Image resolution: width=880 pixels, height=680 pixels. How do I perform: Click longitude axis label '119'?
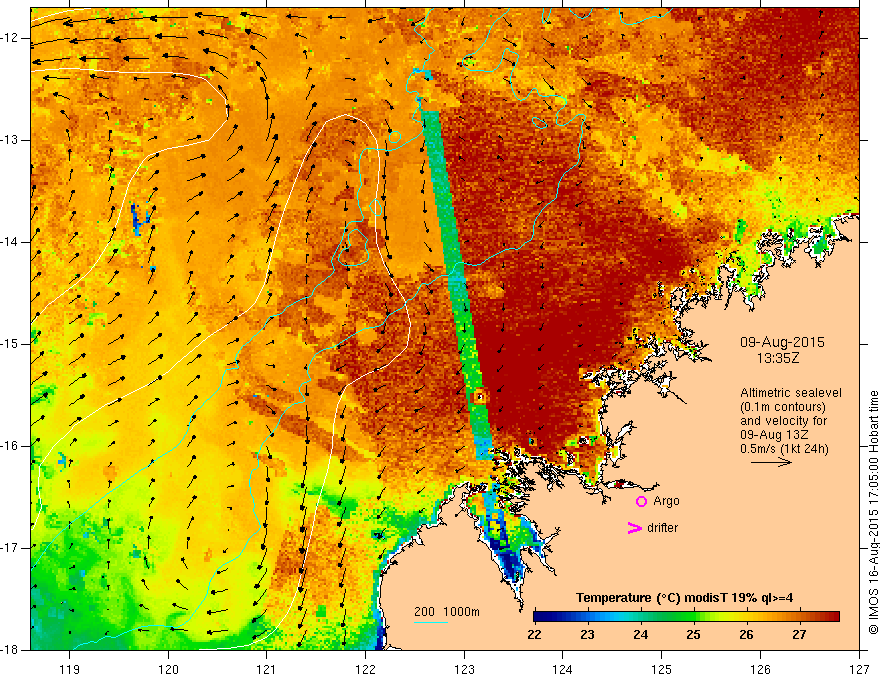point(70,669)
